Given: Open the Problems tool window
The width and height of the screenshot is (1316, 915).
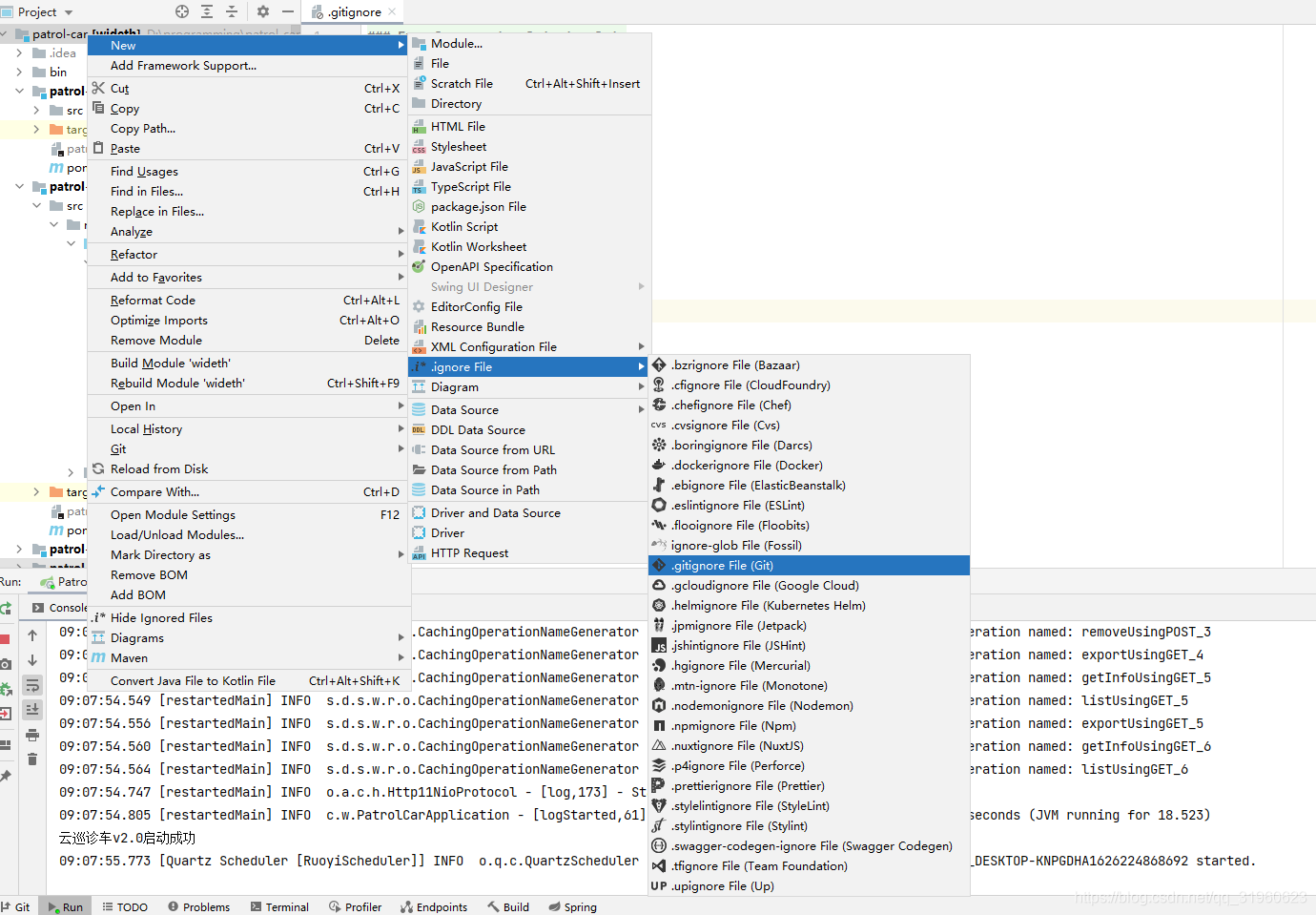Looking at the screenshot, I should [x=198, y=906].
